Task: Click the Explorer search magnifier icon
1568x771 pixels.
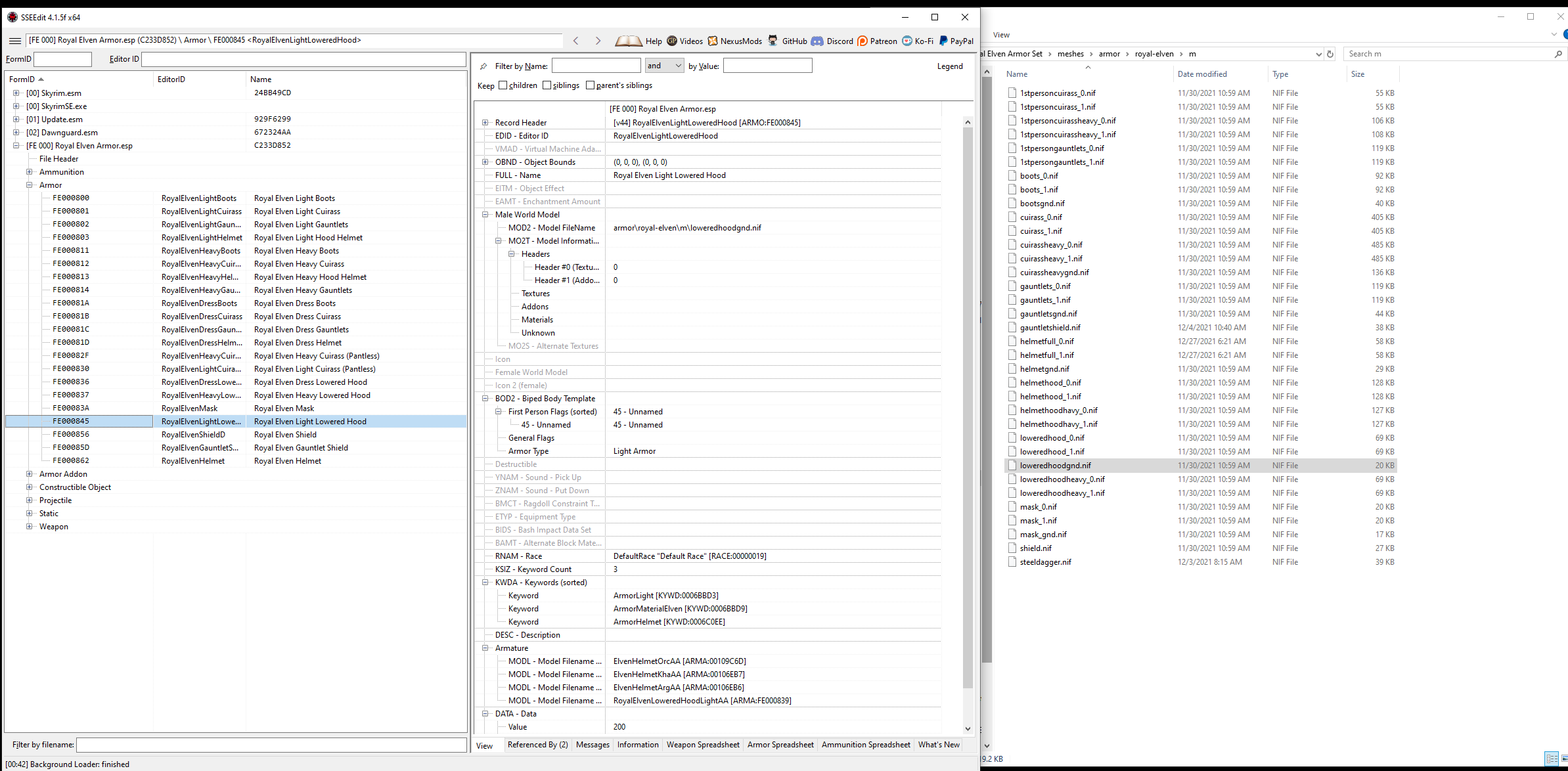Action: pos(1558,54)
